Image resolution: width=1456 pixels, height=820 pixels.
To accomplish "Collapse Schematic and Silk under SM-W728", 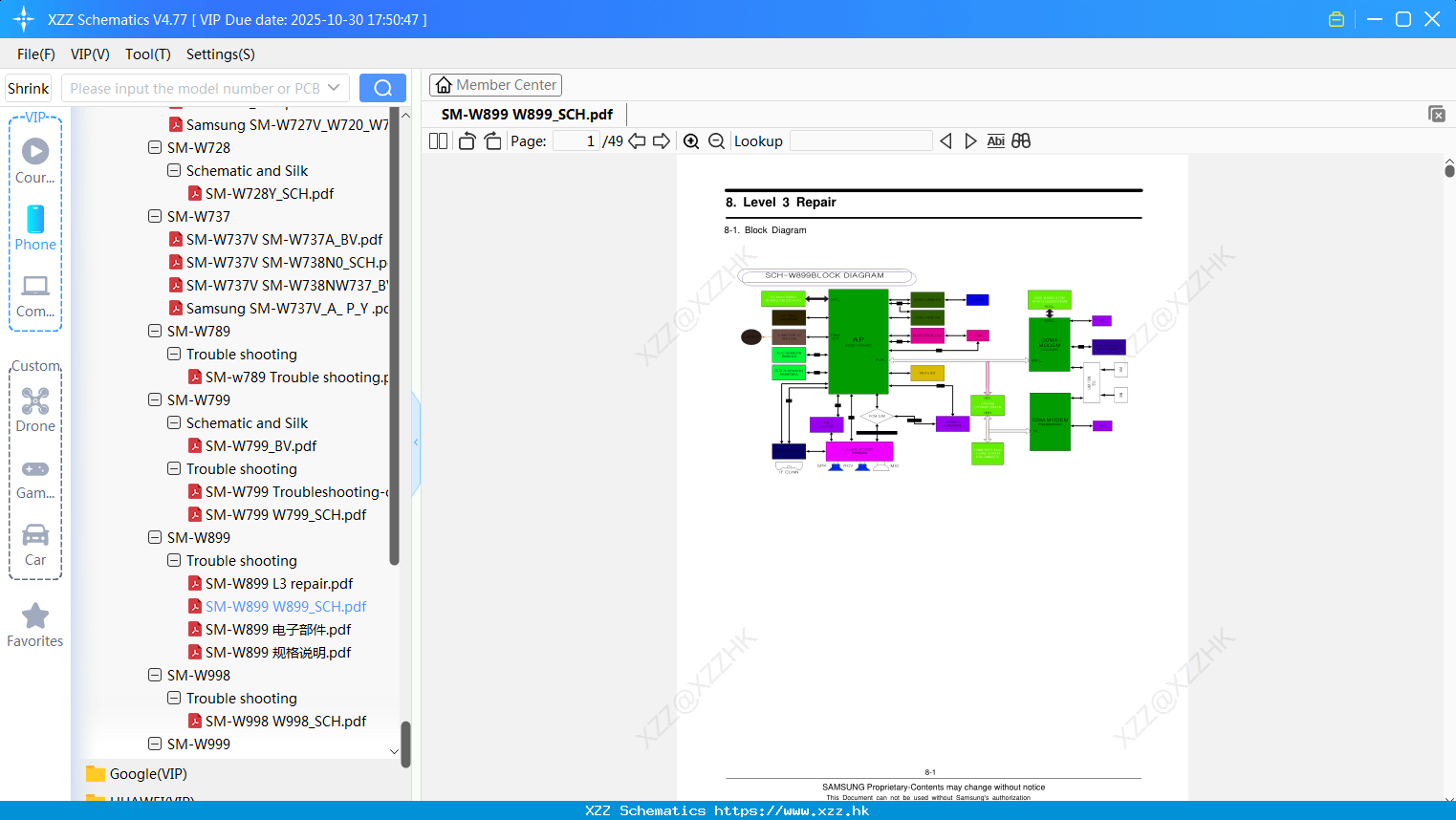I will point(174,170).
